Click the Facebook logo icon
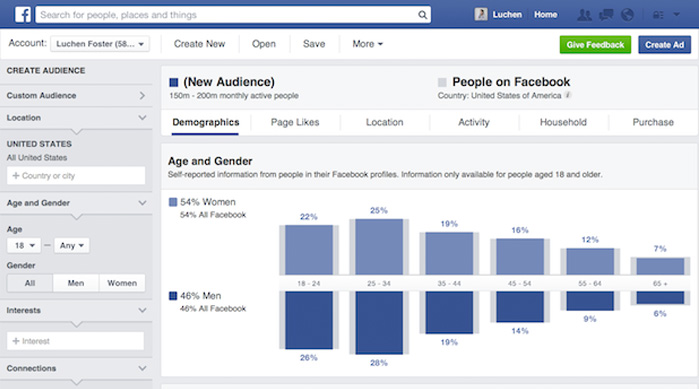Viewport: 699px width, 389px height. coord(23,15)
